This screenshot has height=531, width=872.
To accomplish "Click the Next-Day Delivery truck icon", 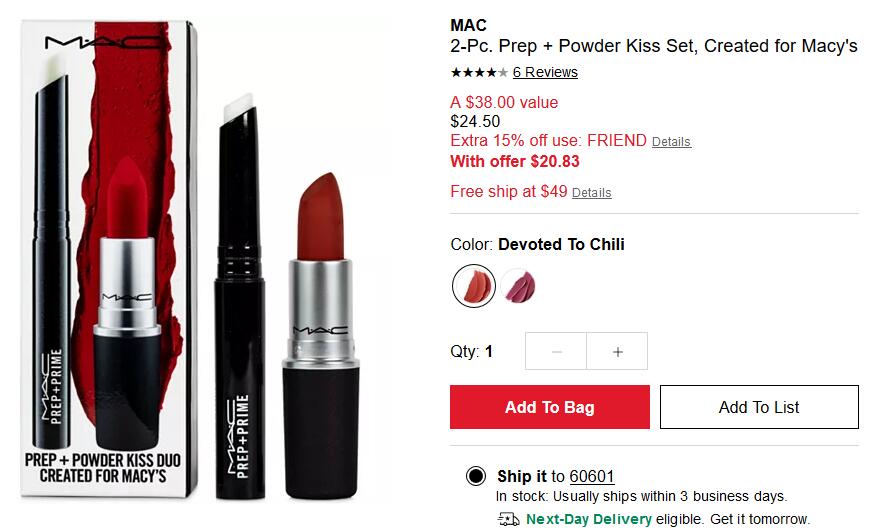I will [x=508, y=519].
